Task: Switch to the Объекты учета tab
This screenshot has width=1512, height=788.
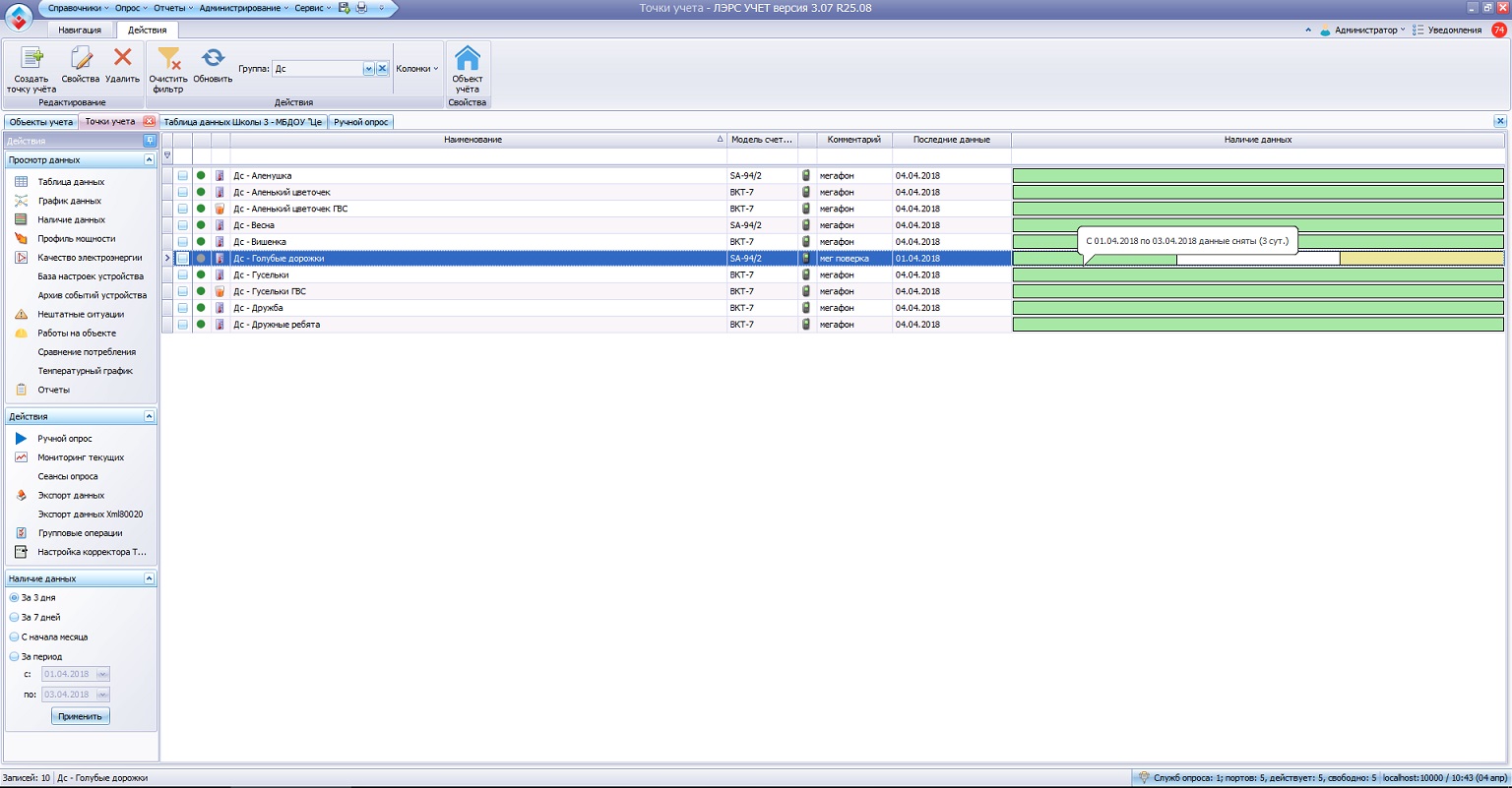Action: [40, 122]
